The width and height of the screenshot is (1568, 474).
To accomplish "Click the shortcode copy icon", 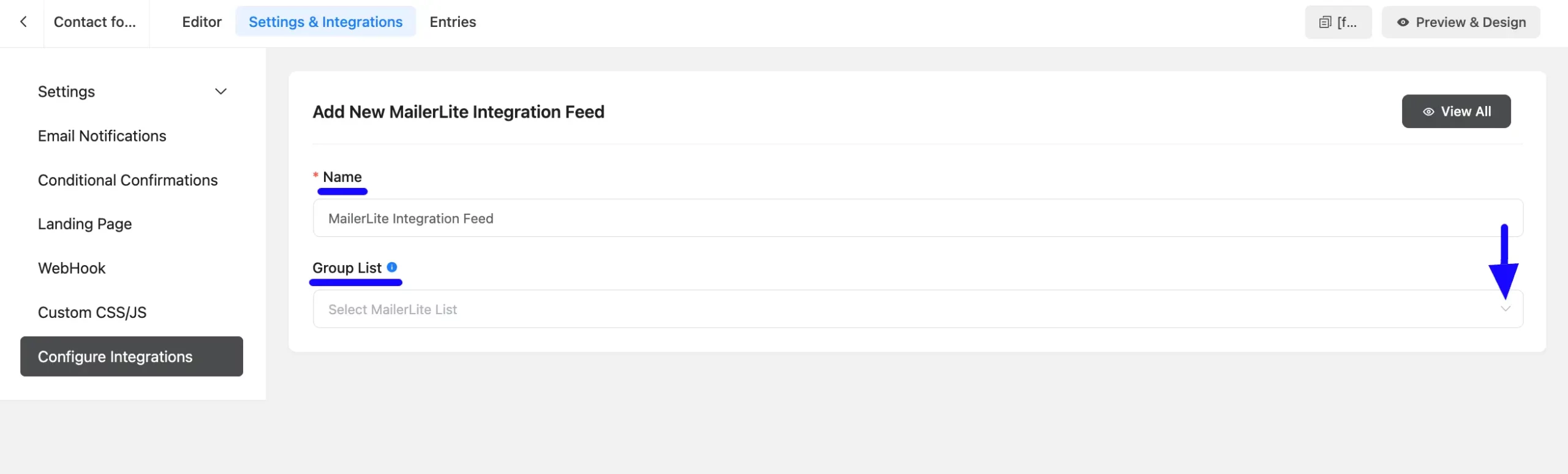I will click(x=1325, y=22).
